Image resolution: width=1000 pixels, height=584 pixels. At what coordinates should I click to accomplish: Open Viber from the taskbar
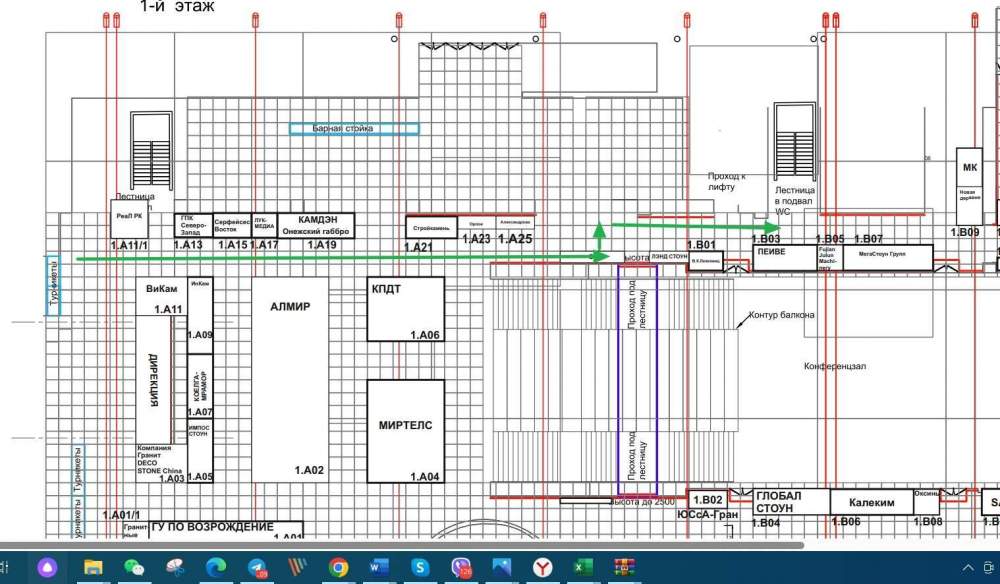pyautogui.click(x=461, y=567)
